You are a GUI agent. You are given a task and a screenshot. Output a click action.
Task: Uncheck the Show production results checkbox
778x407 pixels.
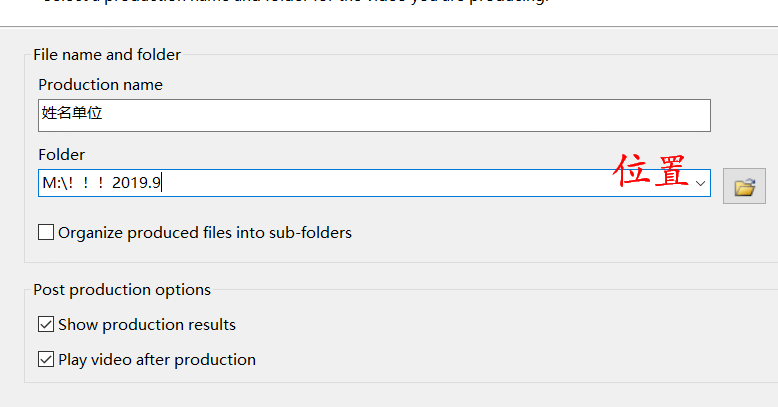(46, 325)
